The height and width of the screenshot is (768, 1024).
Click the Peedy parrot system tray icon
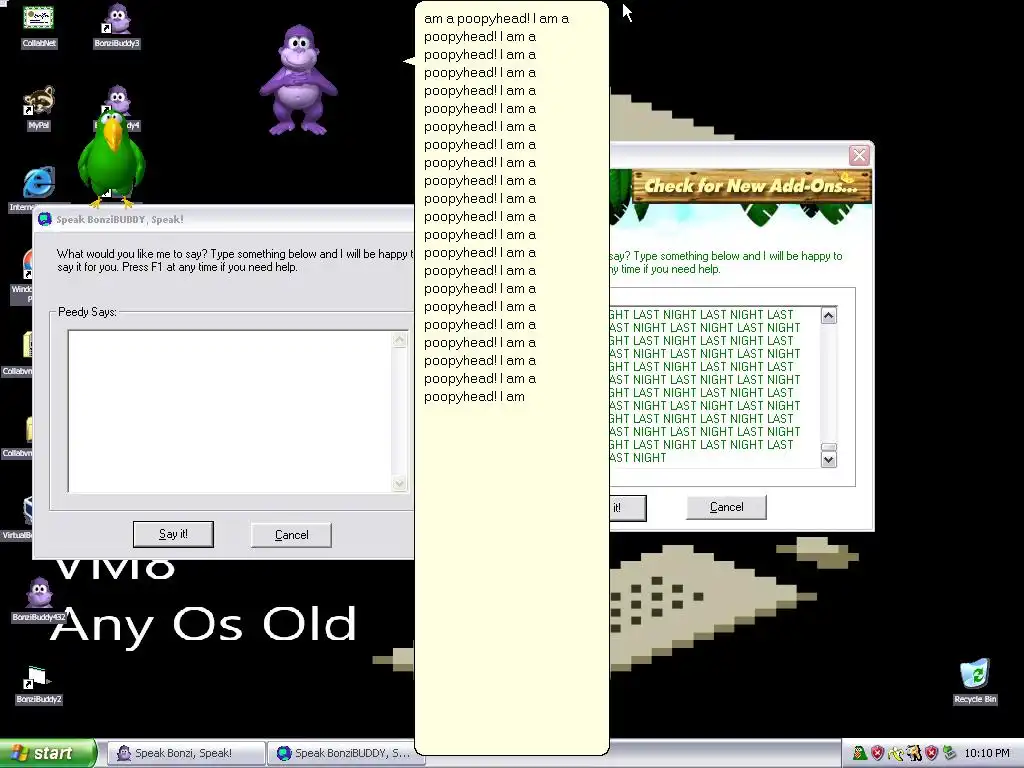pyautogui.click(x=860, y=753)
